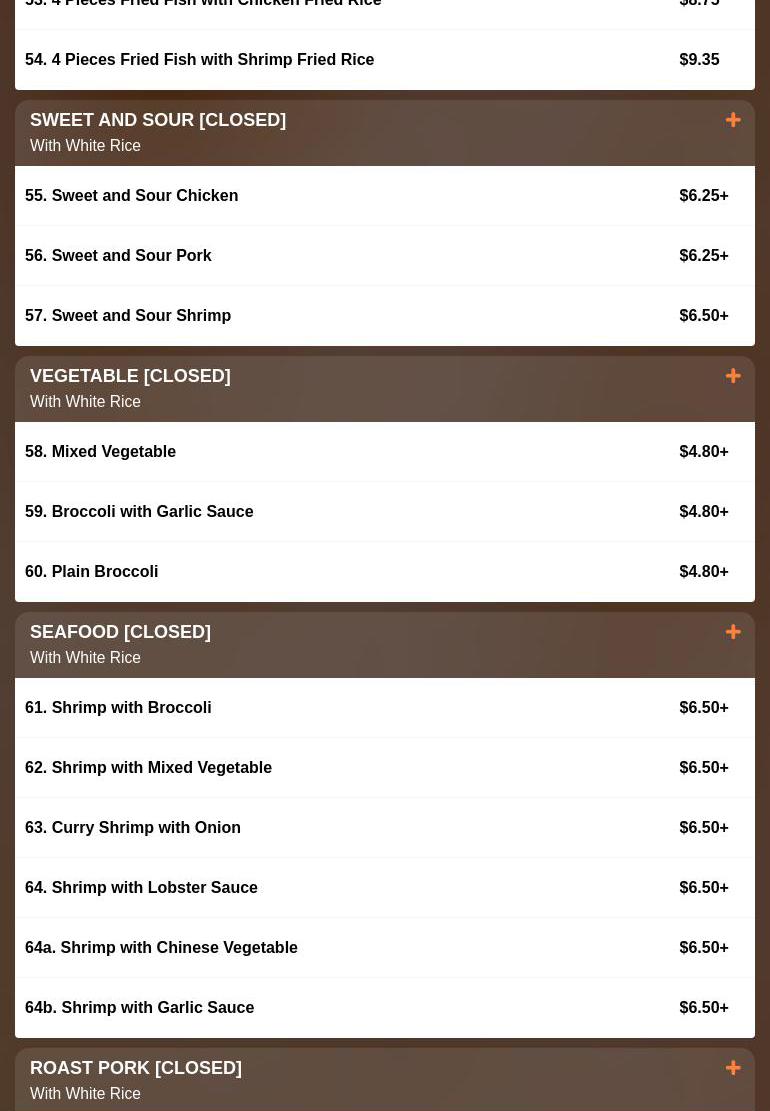
Task: Click the plus icon beside Vegetable section
Action: pos(733,376)
